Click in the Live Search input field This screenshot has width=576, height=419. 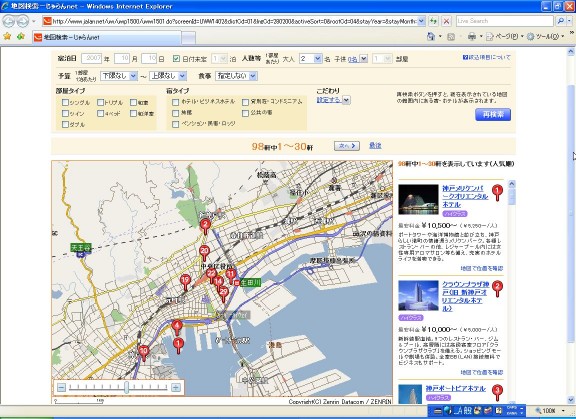[x=505, y=21]
